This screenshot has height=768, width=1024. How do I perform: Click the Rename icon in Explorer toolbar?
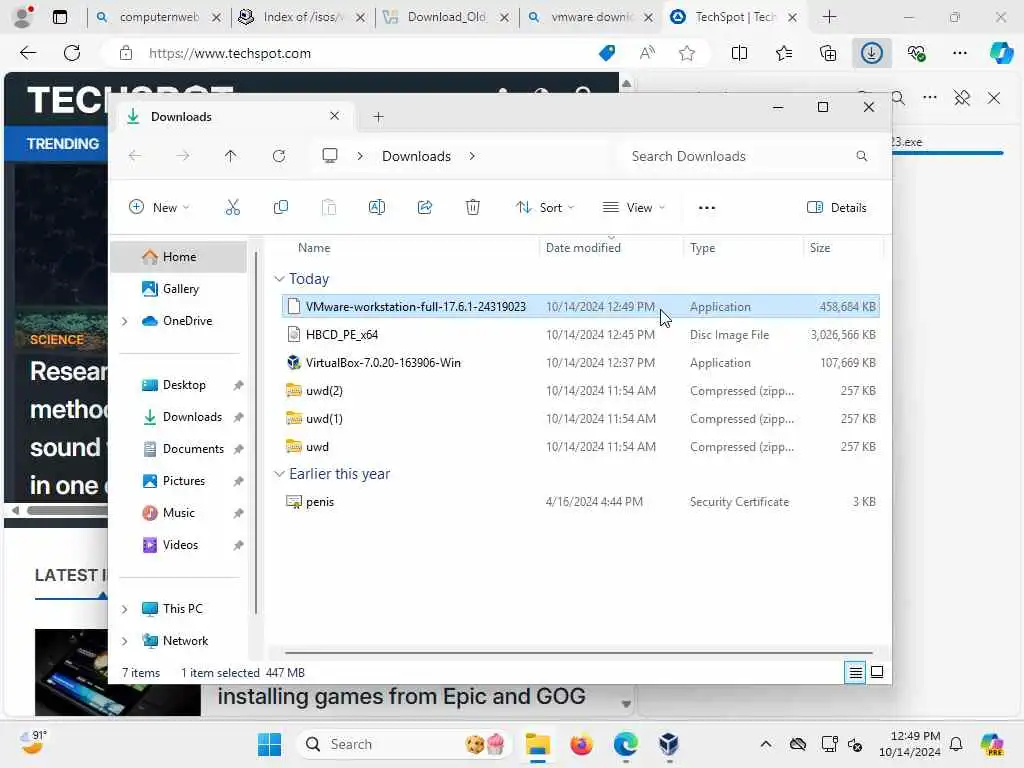377,208
